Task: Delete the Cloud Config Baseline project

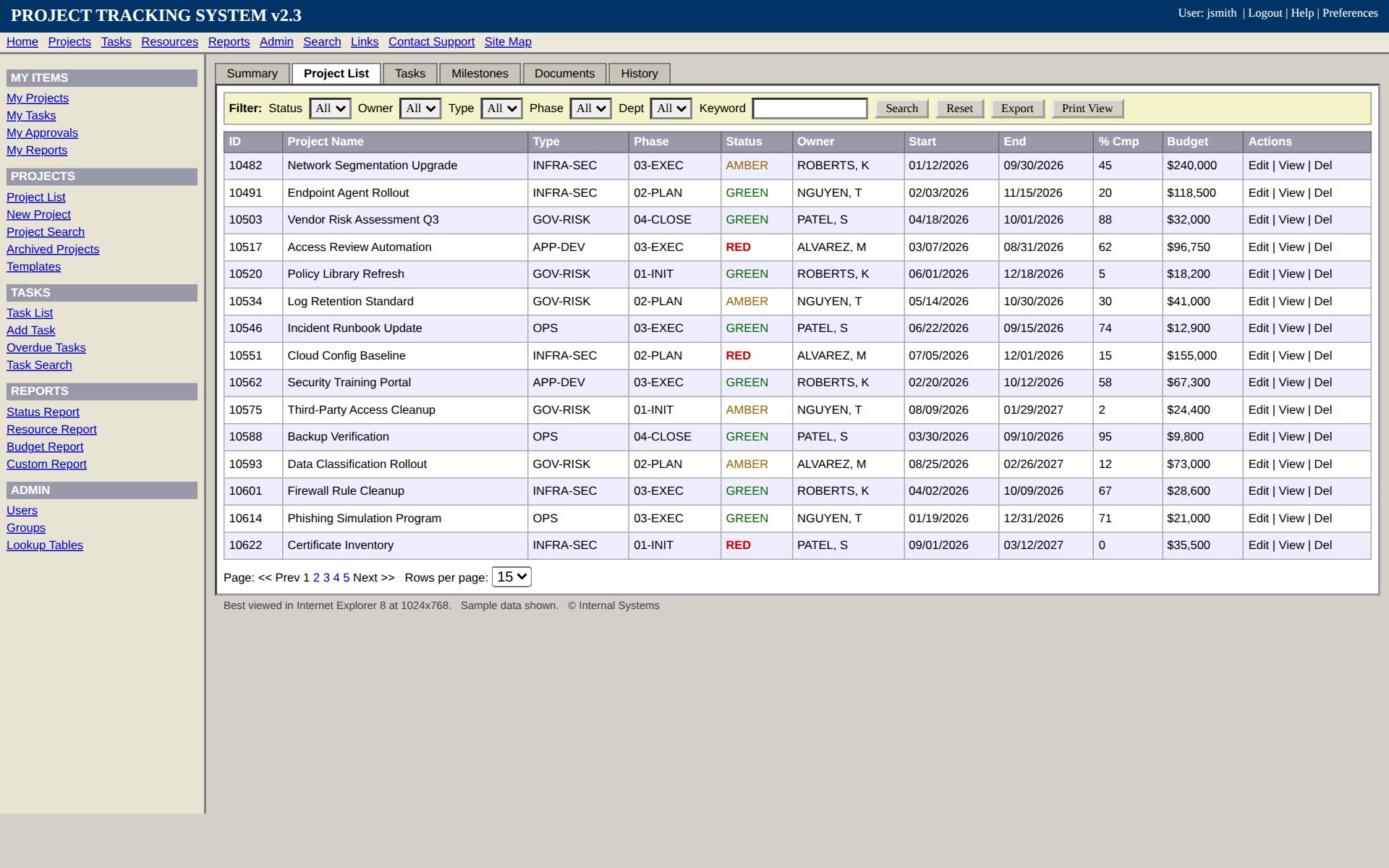Action: pyautogui.click(x=1323, y=356)
